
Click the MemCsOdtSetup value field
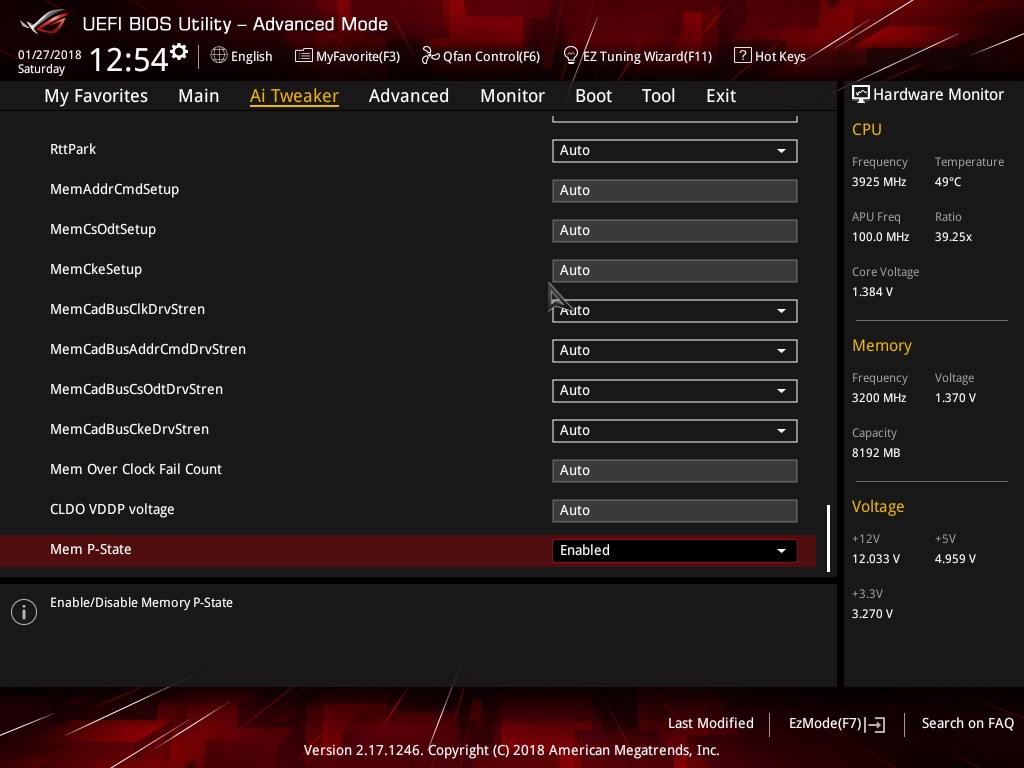(675, 231)
